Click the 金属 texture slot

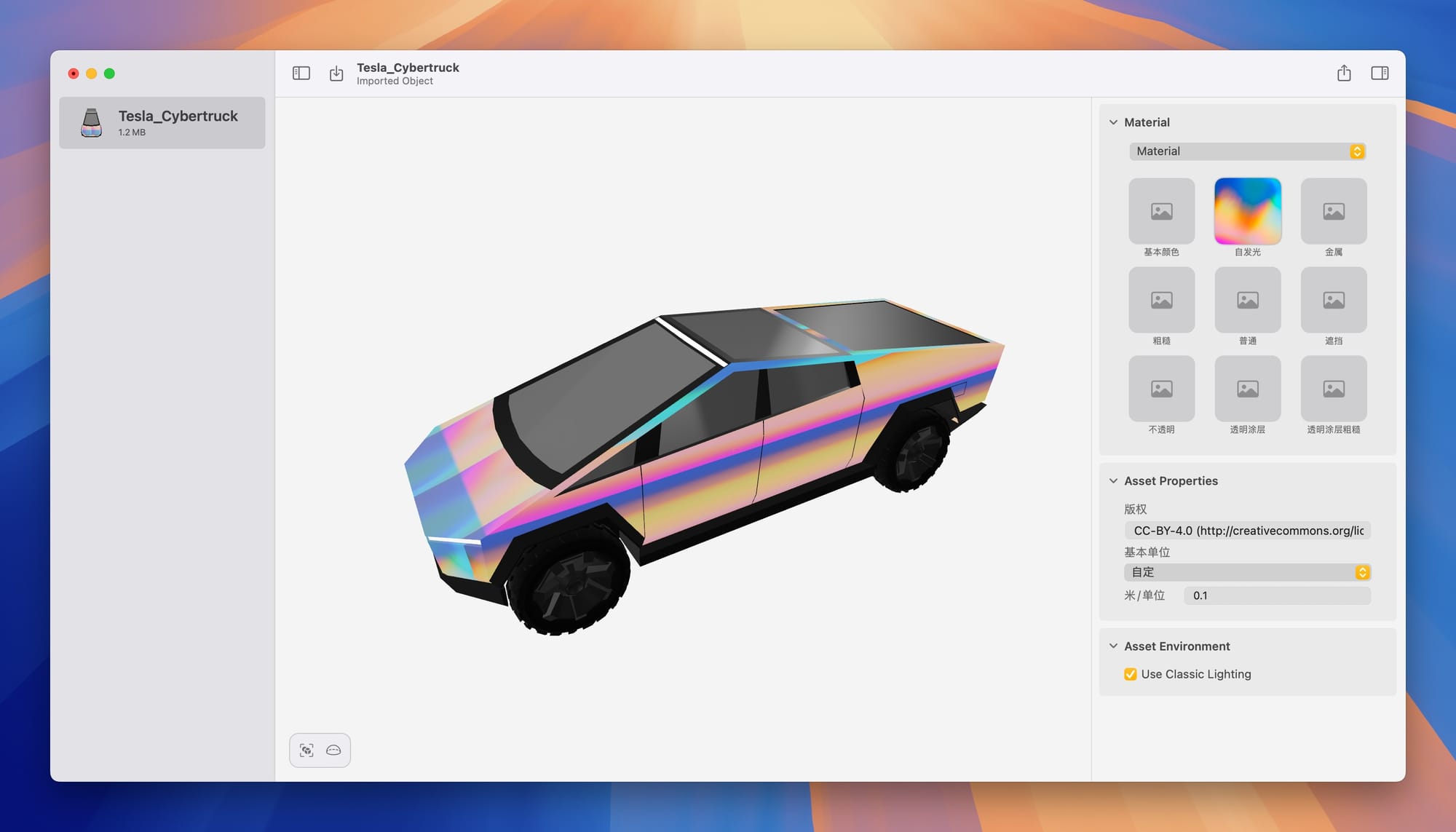click(1333, 212)
